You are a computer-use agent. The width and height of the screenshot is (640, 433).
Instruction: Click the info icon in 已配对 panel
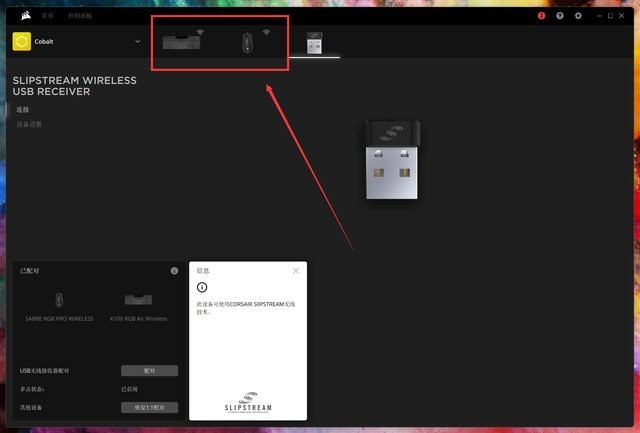click(174, 271)
